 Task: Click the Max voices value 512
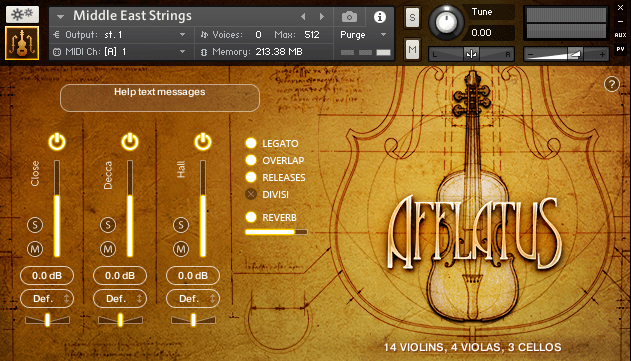pos(312,35)
